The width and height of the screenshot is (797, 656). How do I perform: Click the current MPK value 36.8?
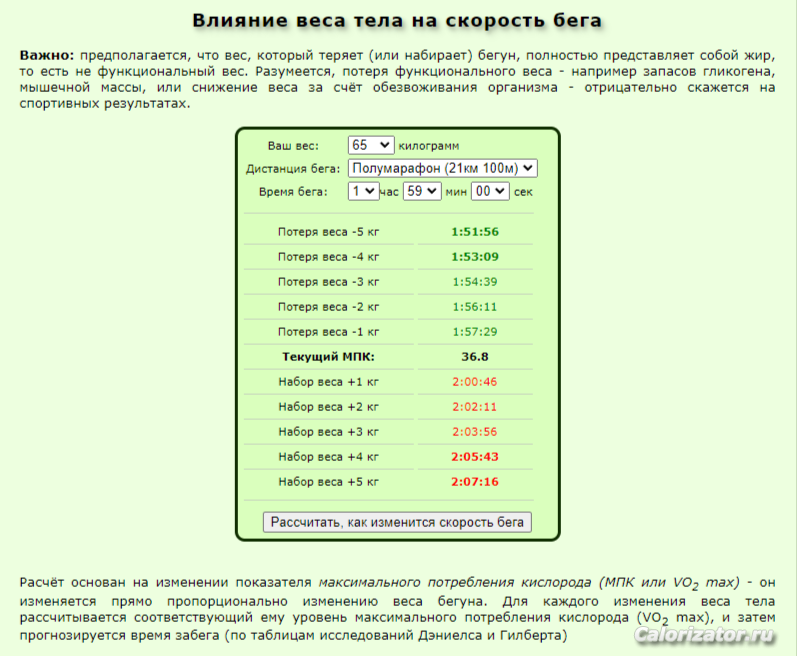(474, 356)
